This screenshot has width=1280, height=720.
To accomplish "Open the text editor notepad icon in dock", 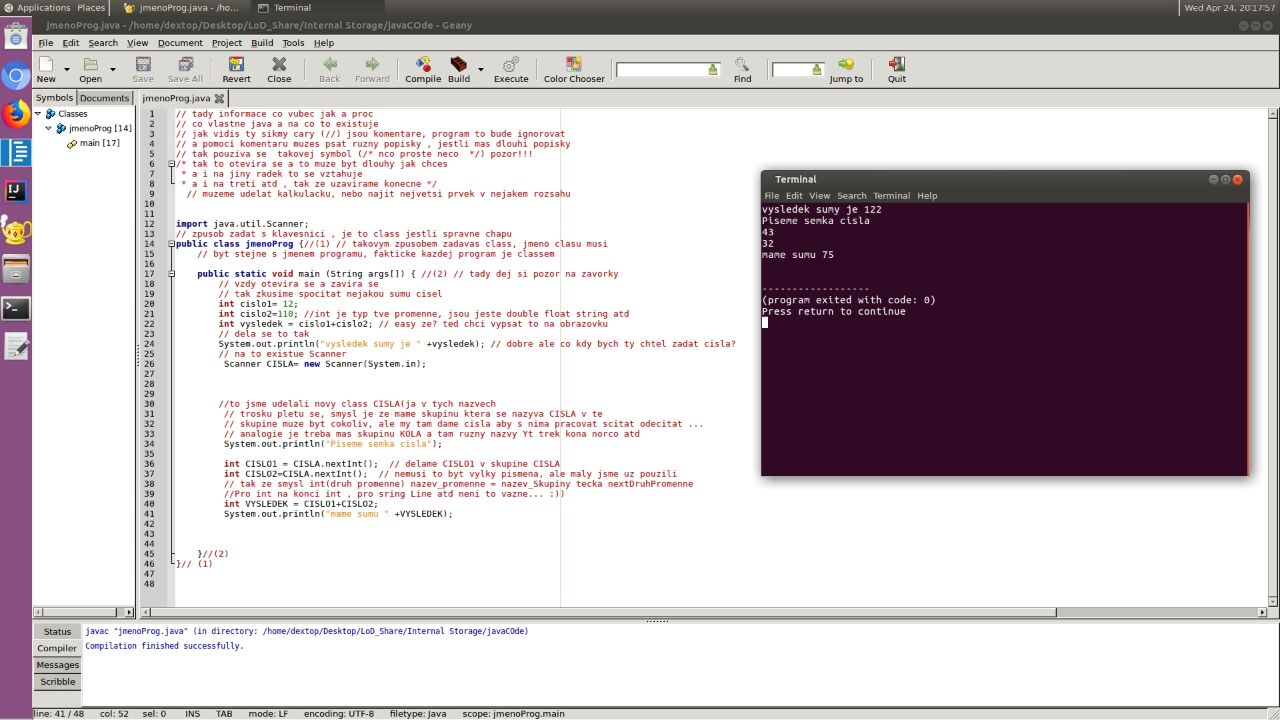I will point(15,347).
